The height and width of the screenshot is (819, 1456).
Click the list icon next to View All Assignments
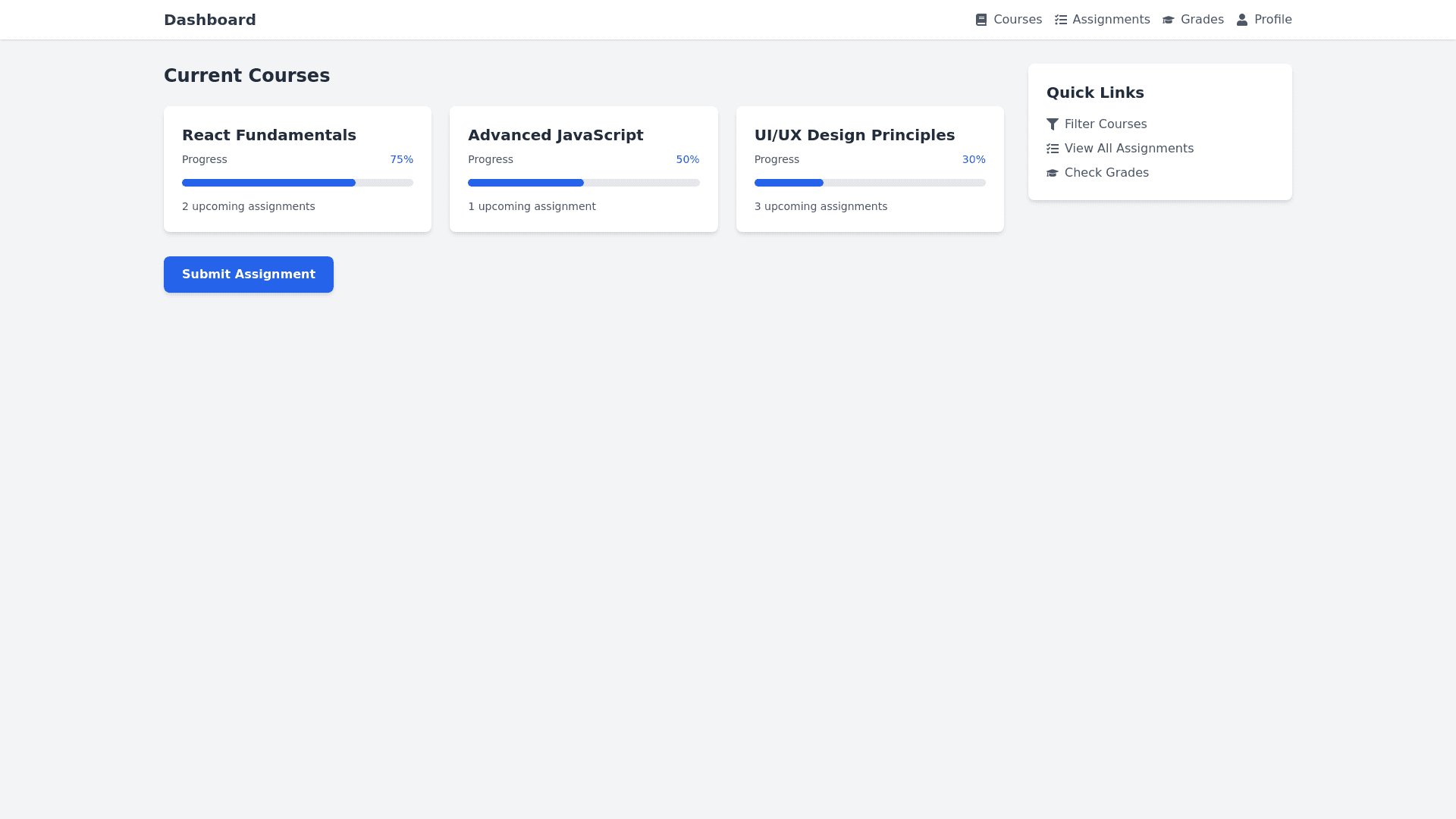pos(1052,149)
